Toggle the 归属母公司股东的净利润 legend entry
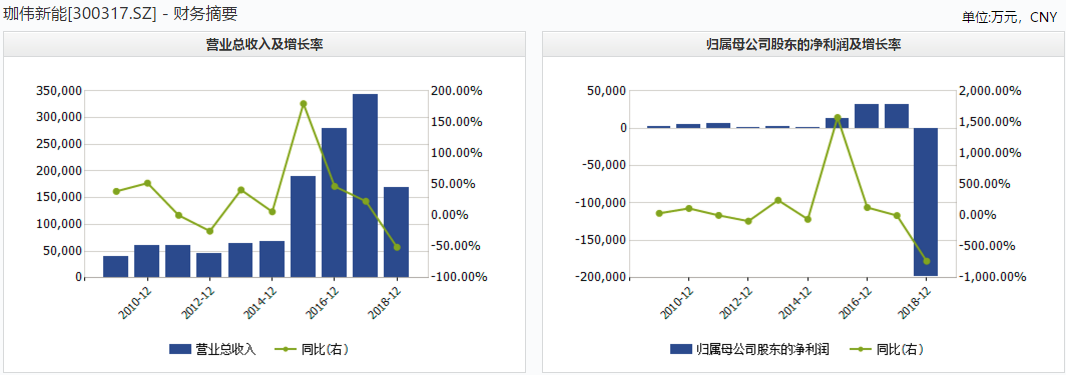Image resolution: width=1066 pixels, height=375 pixels. click(750, 349)
